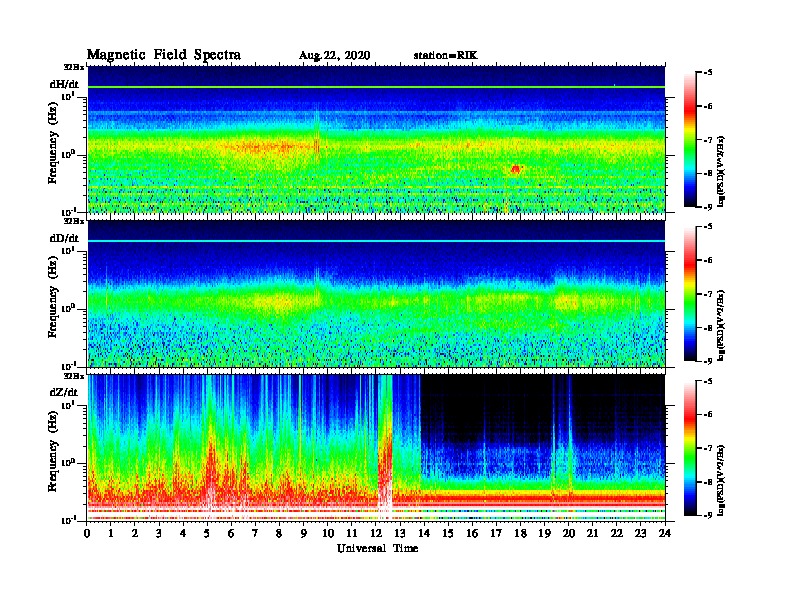Image resolution: width=792 pixels, height=612 pixels.
Task: Click hour 0 on the time axis
Action: pos(87,533)
